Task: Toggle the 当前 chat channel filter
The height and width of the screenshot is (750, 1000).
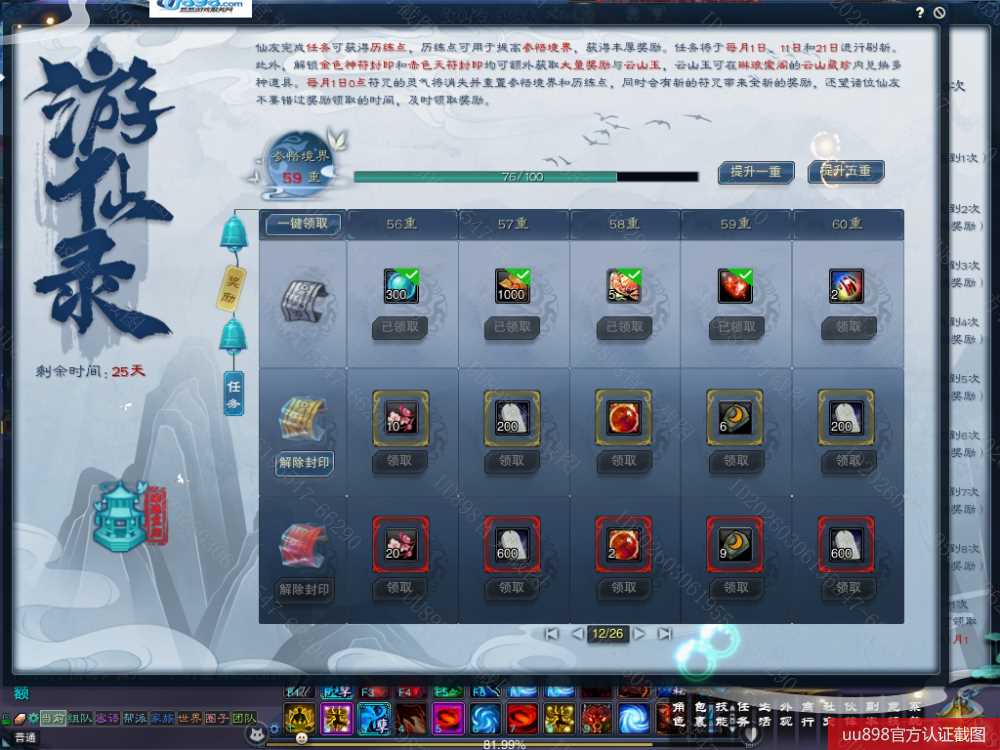Action: coord(53,718)
